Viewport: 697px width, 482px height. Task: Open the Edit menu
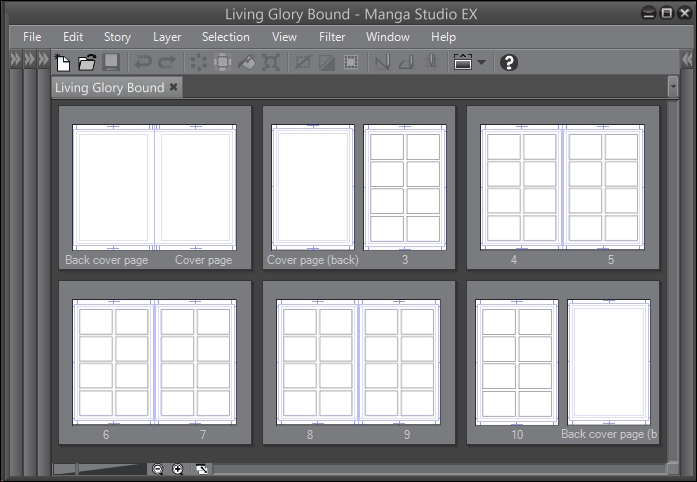(x=73, y=37)
